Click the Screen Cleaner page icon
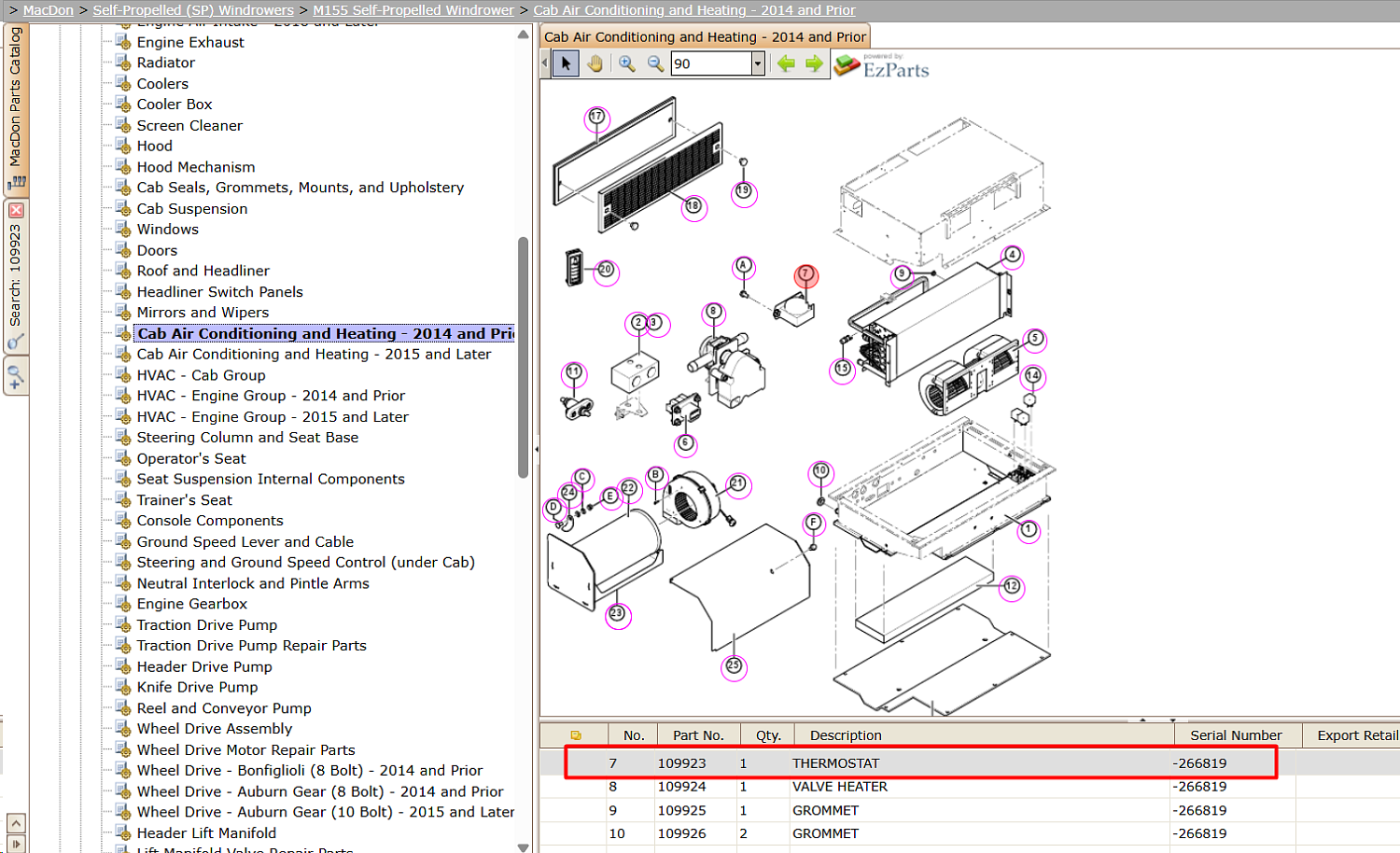Viewport: 1400px width, 853px height. click(123, 125)
